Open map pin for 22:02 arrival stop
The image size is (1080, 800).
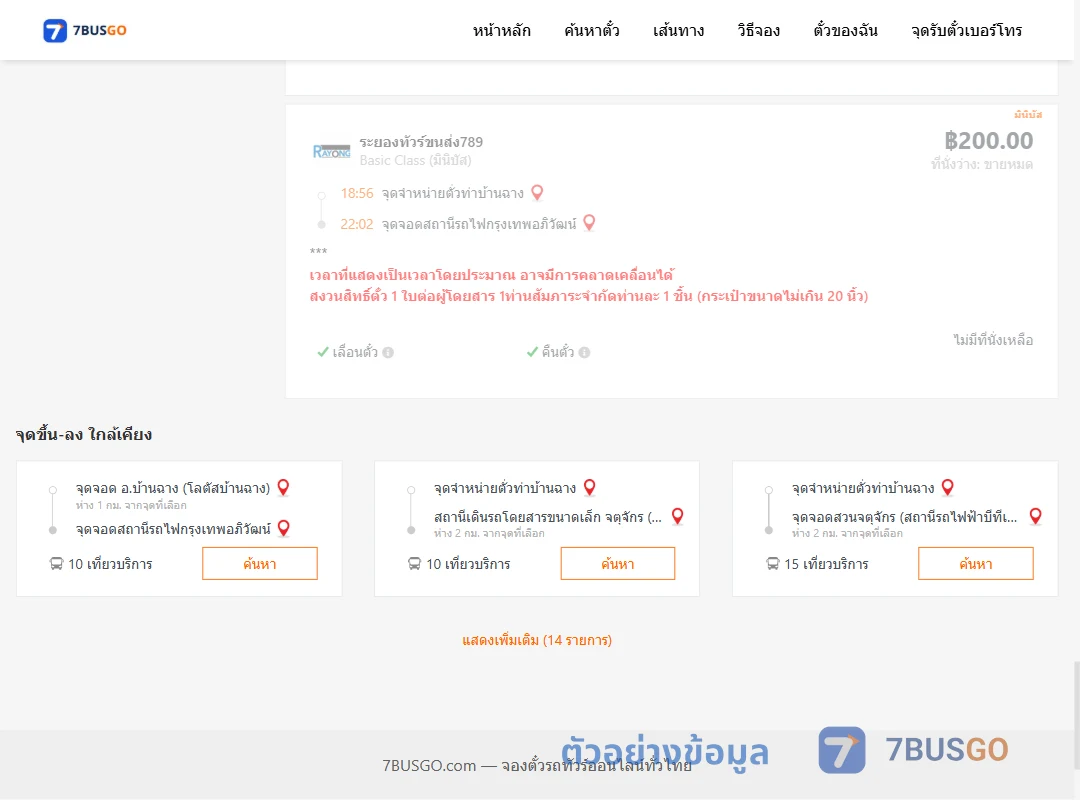[x=589, y=223]
